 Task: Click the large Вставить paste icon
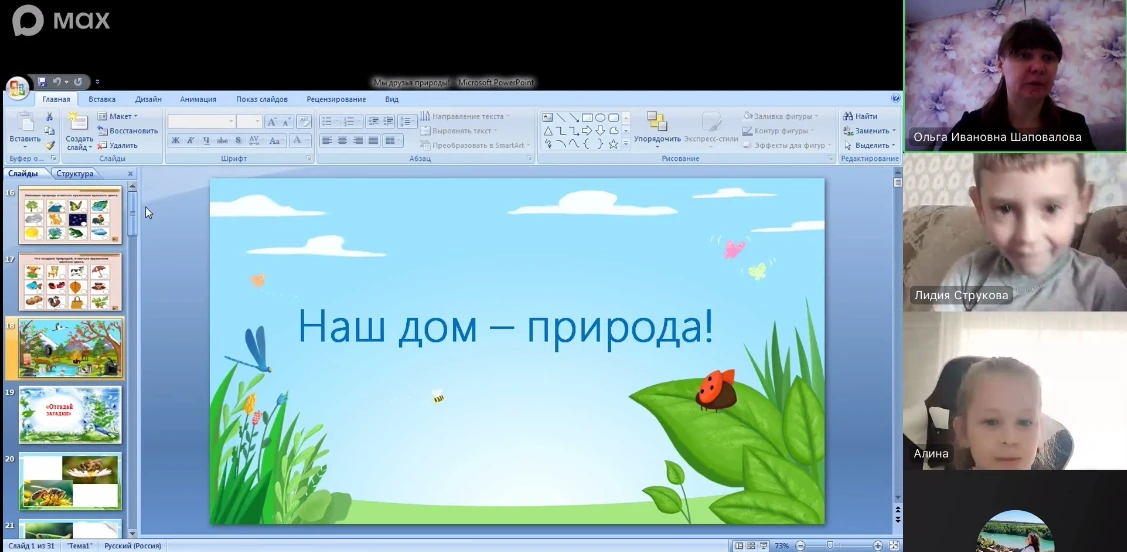25,123
